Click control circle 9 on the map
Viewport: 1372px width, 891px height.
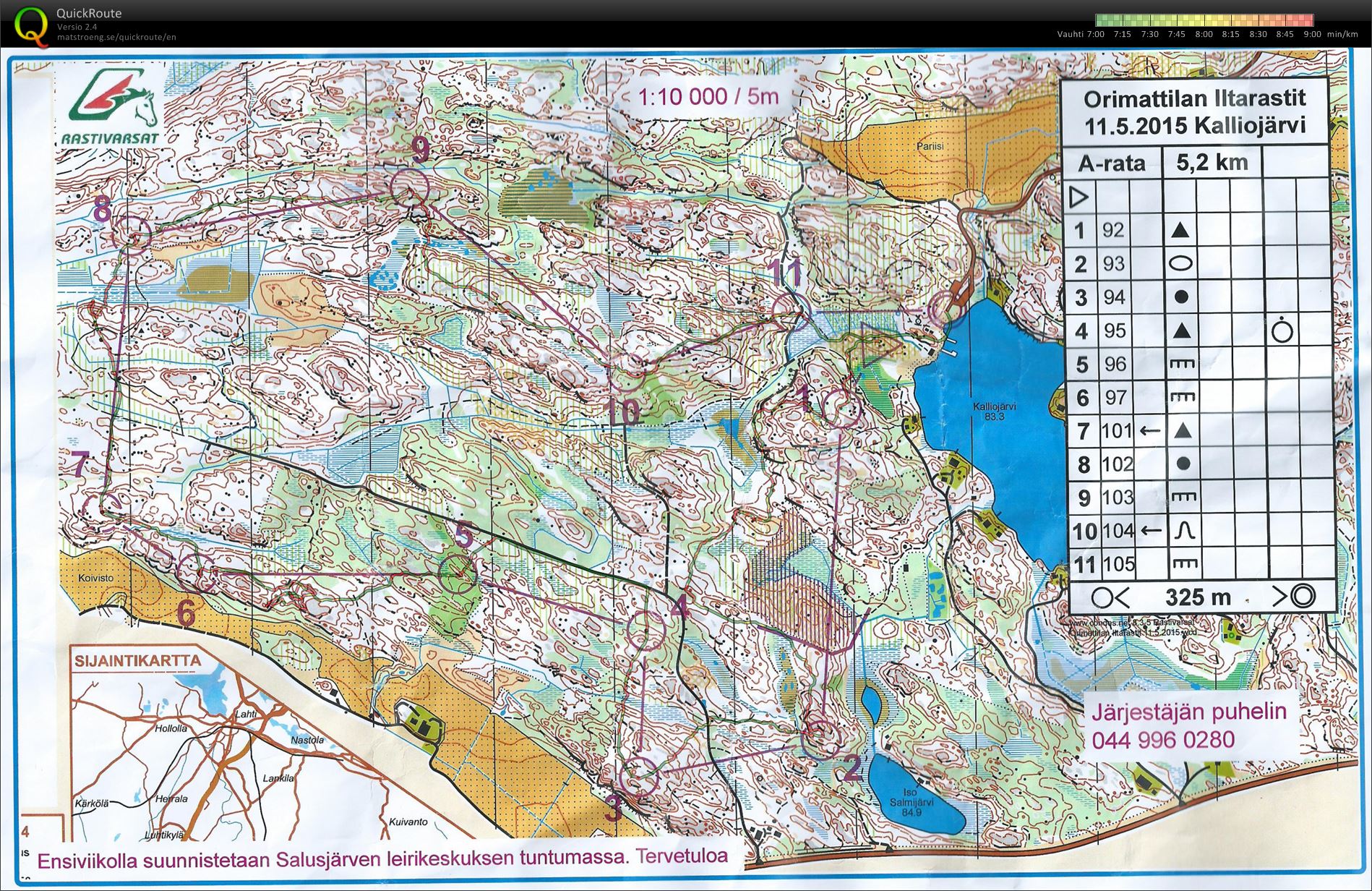click(x=410, y=187)
